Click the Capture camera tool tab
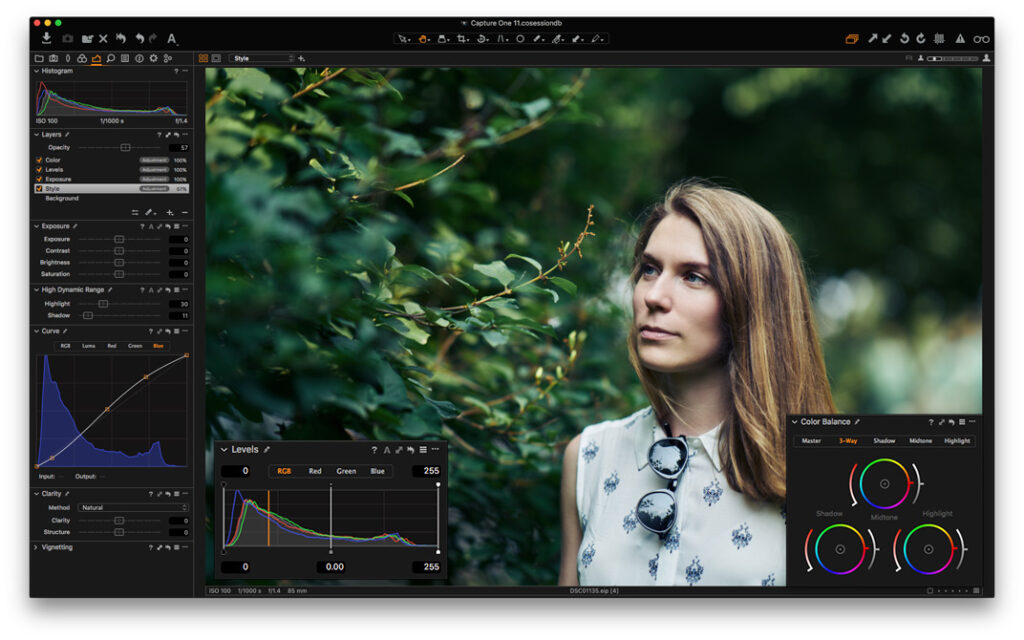 54,58
